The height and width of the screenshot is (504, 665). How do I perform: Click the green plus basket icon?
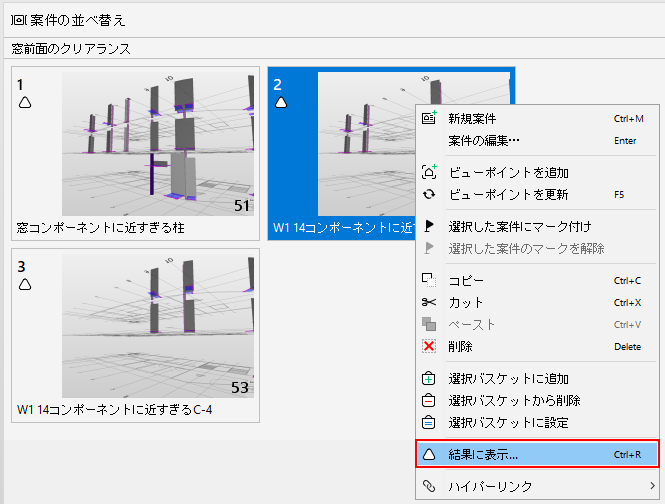click(429, 378)
